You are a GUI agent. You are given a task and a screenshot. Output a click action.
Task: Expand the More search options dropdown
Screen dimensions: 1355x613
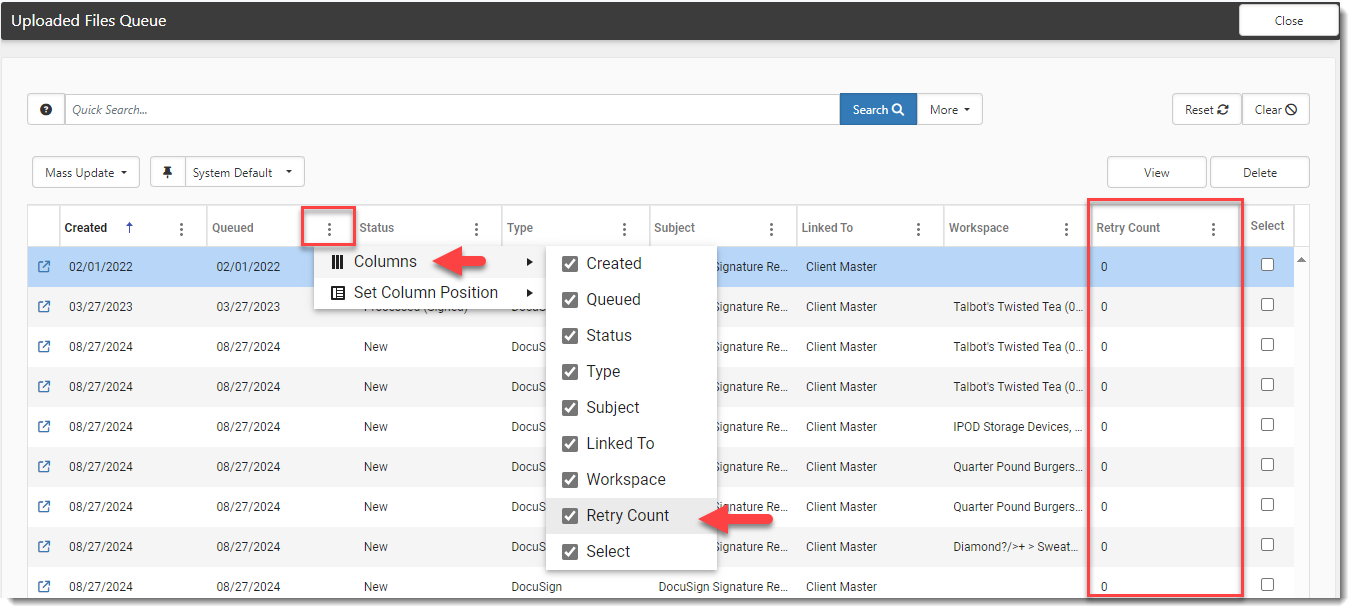coord(949,110)
